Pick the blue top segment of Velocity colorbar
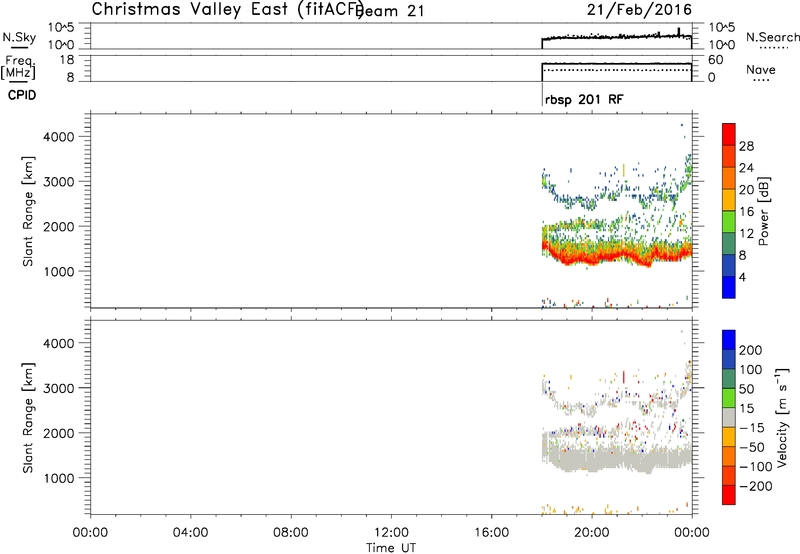800x554 pixels. (729, 340)
